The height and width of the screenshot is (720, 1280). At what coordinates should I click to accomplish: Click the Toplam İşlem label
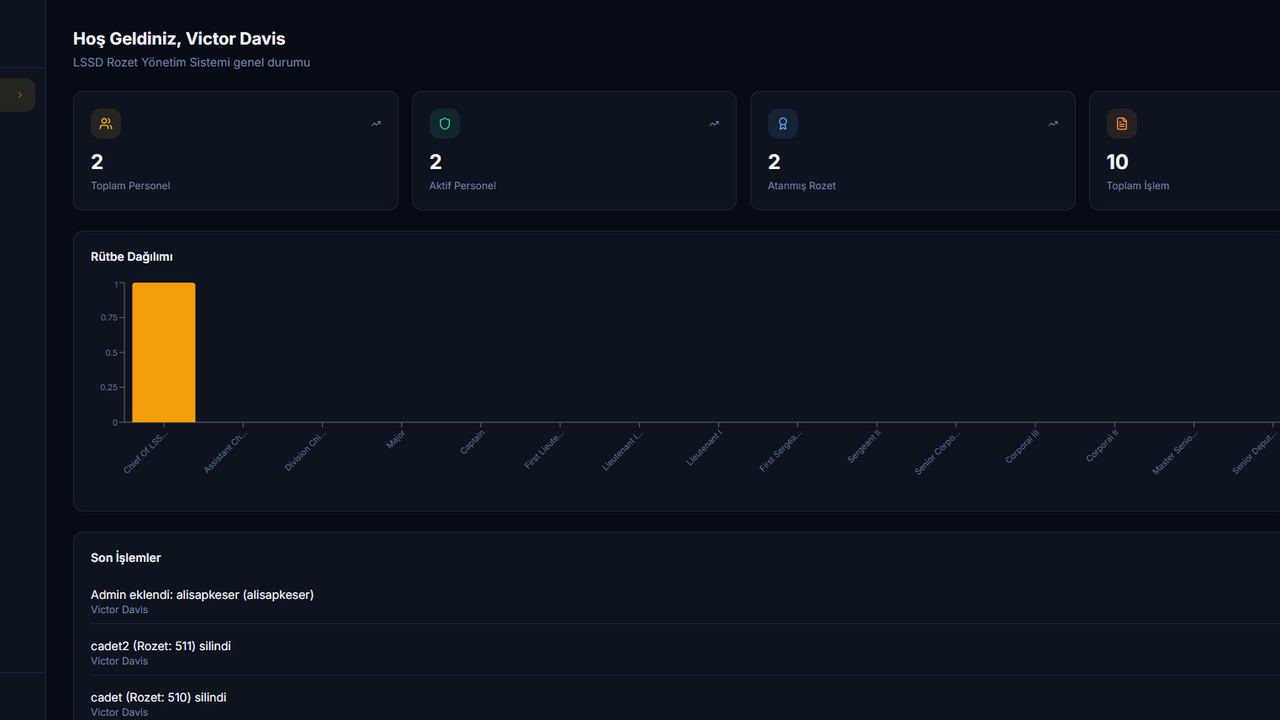[x=1138, y=186]
